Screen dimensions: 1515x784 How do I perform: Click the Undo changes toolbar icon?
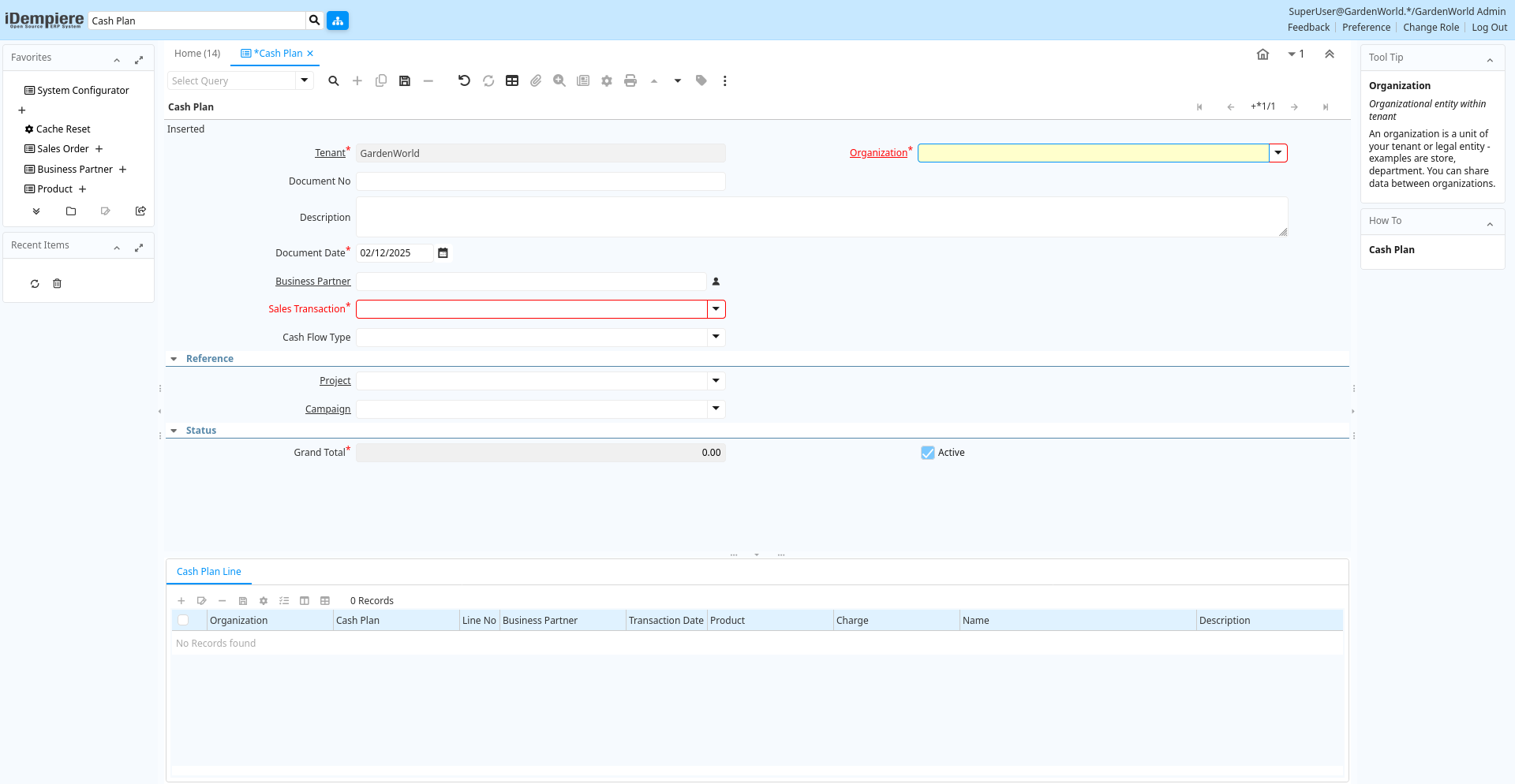(x=464, y=80)
